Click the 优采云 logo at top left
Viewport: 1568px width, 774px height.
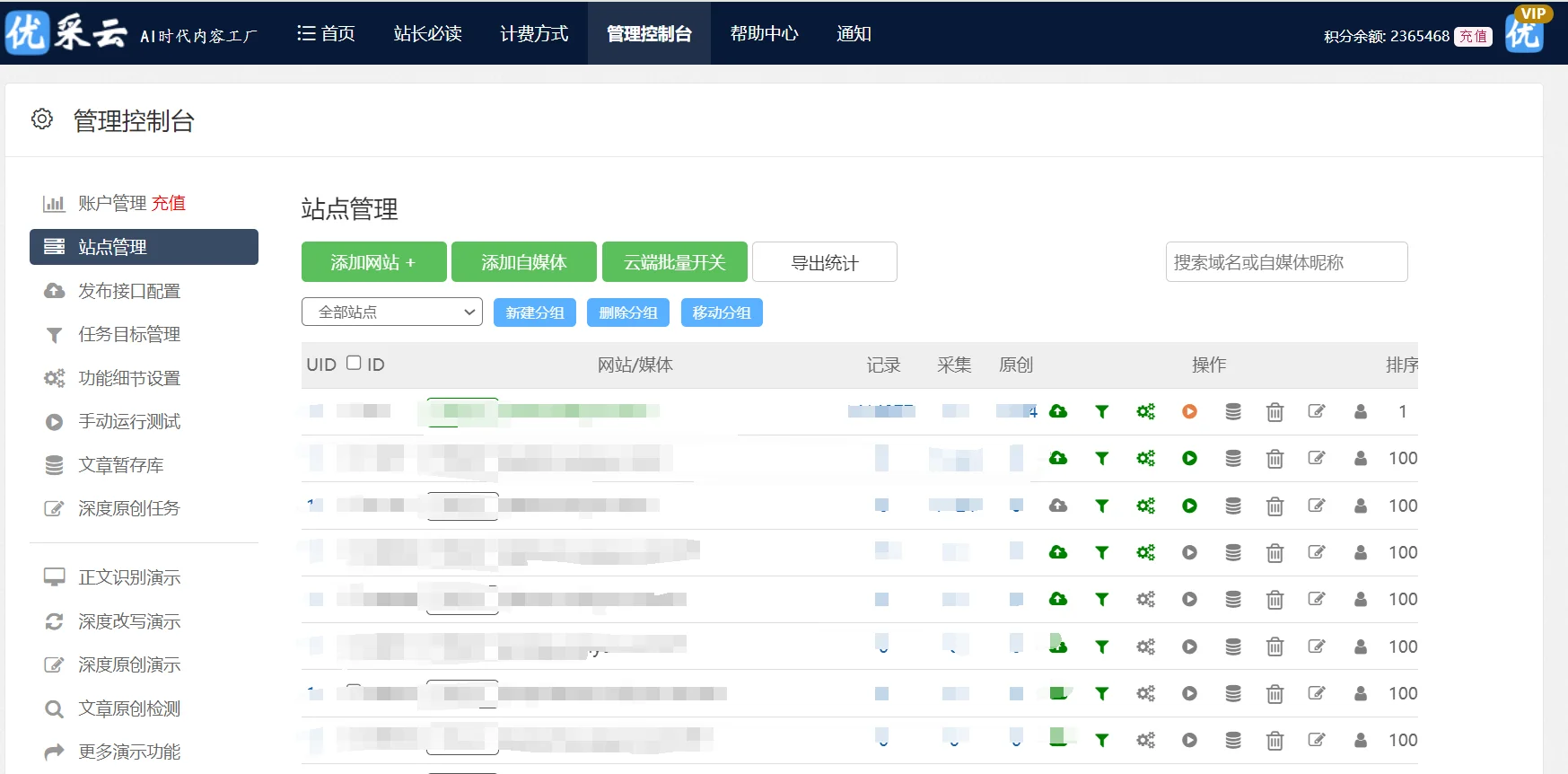tap(66, 33)
